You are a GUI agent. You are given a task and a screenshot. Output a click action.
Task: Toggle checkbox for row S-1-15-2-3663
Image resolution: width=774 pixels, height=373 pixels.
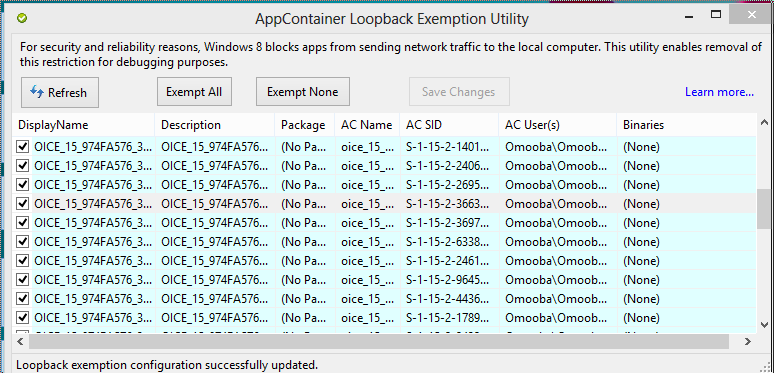point(22,203)
